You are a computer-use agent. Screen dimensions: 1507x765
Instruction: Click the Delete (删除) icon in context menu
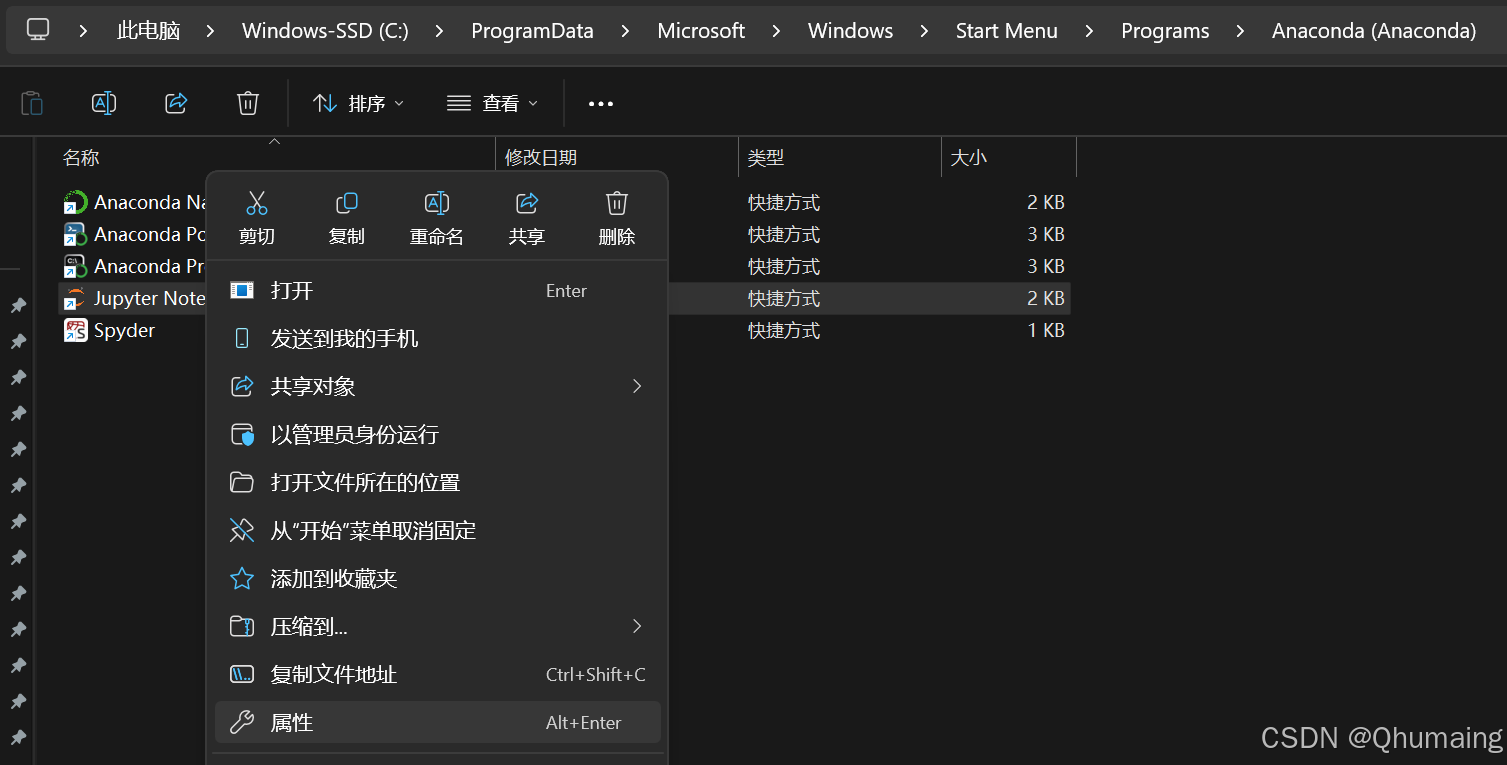point(617,204)
